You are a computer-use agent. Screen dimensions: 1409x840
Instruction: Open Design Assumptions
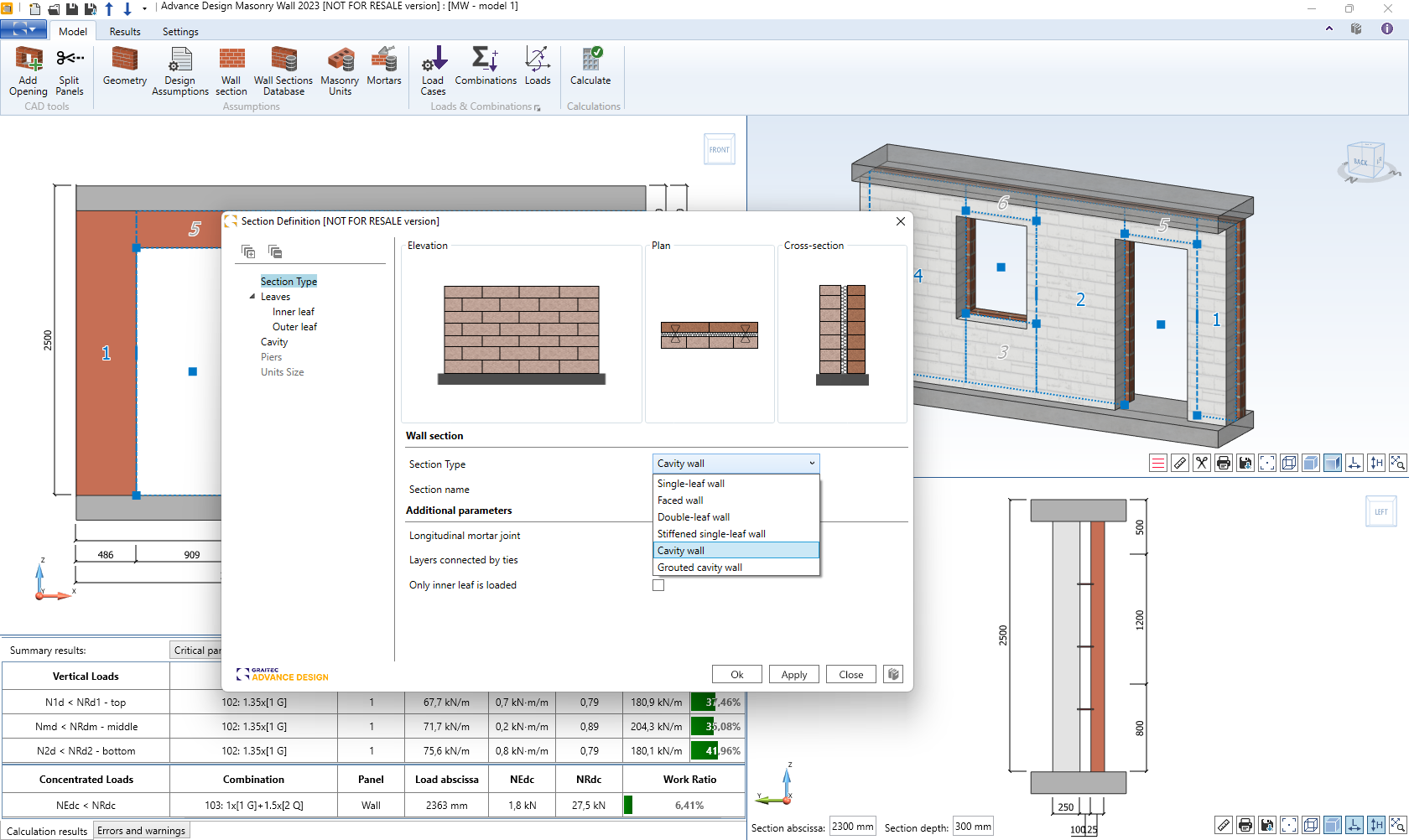click(x=180, y=70)
